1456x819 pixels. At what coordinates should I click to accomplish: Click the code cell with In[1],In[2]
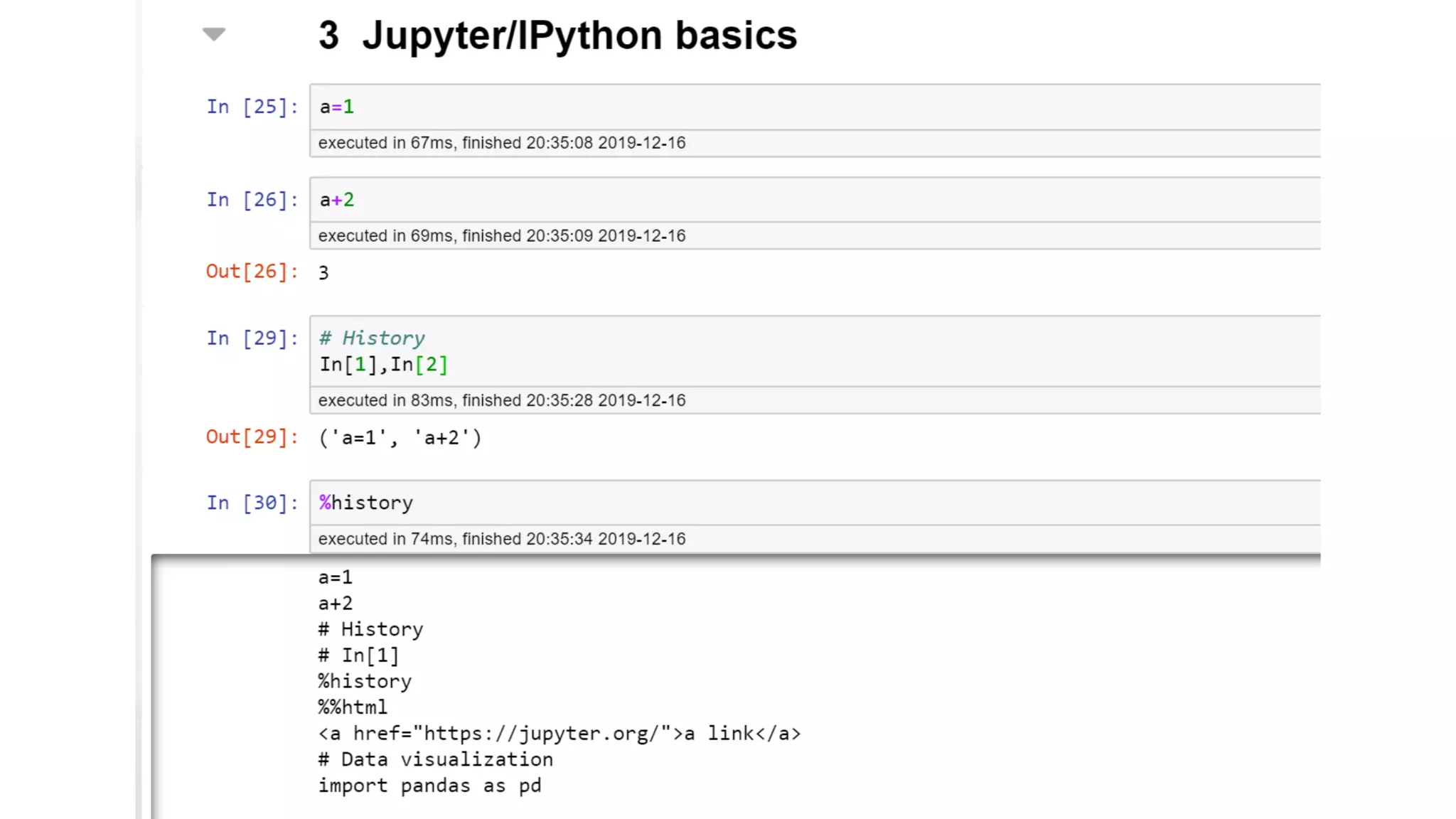[x=815, y=351]
